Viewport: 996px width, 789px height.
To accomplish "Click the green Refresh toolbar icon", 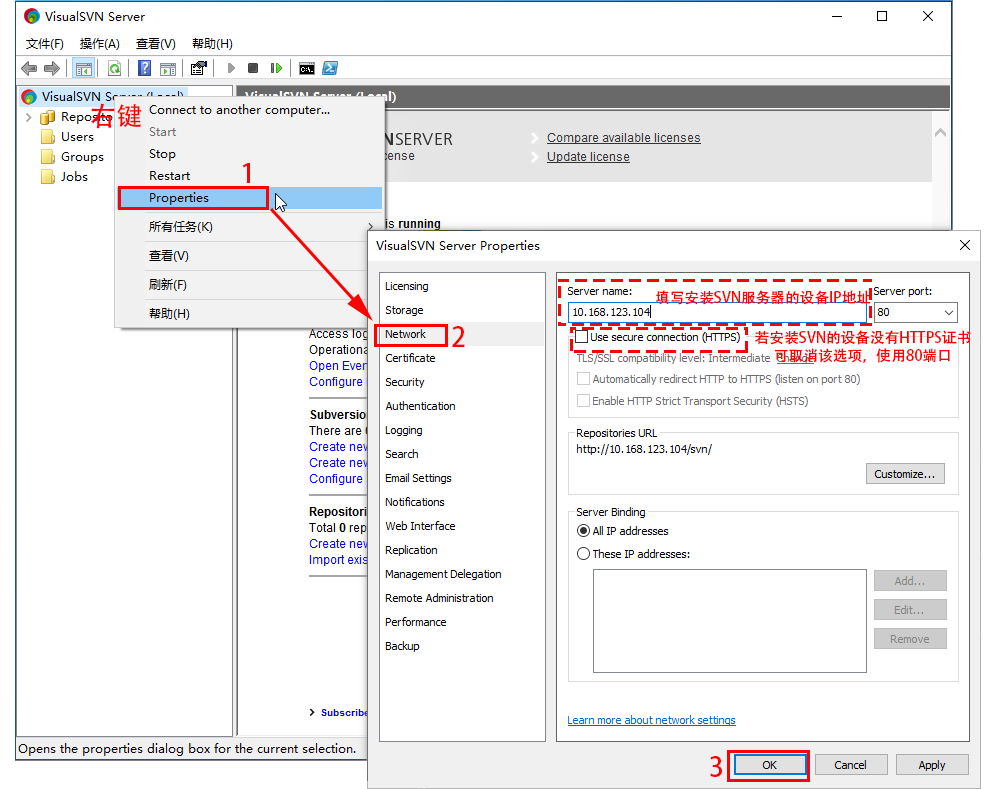I will coord(114,68).
